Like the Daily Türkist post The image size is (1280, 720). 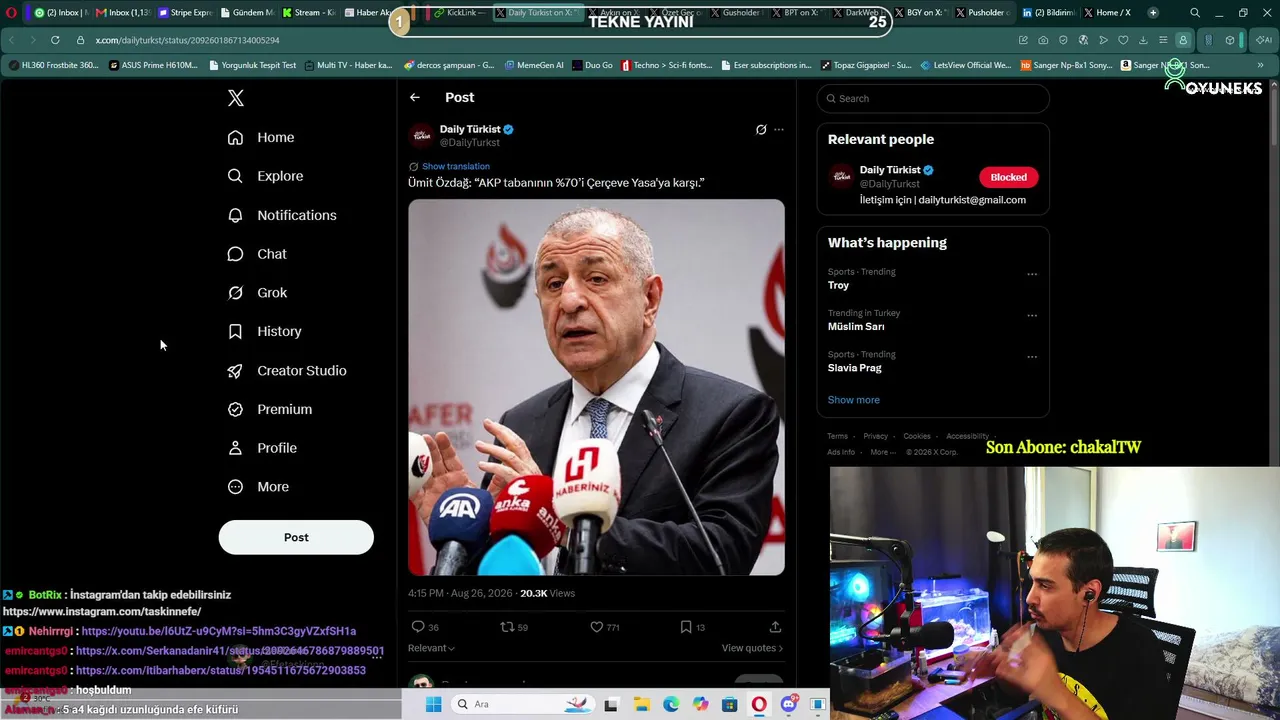(597, 627)
